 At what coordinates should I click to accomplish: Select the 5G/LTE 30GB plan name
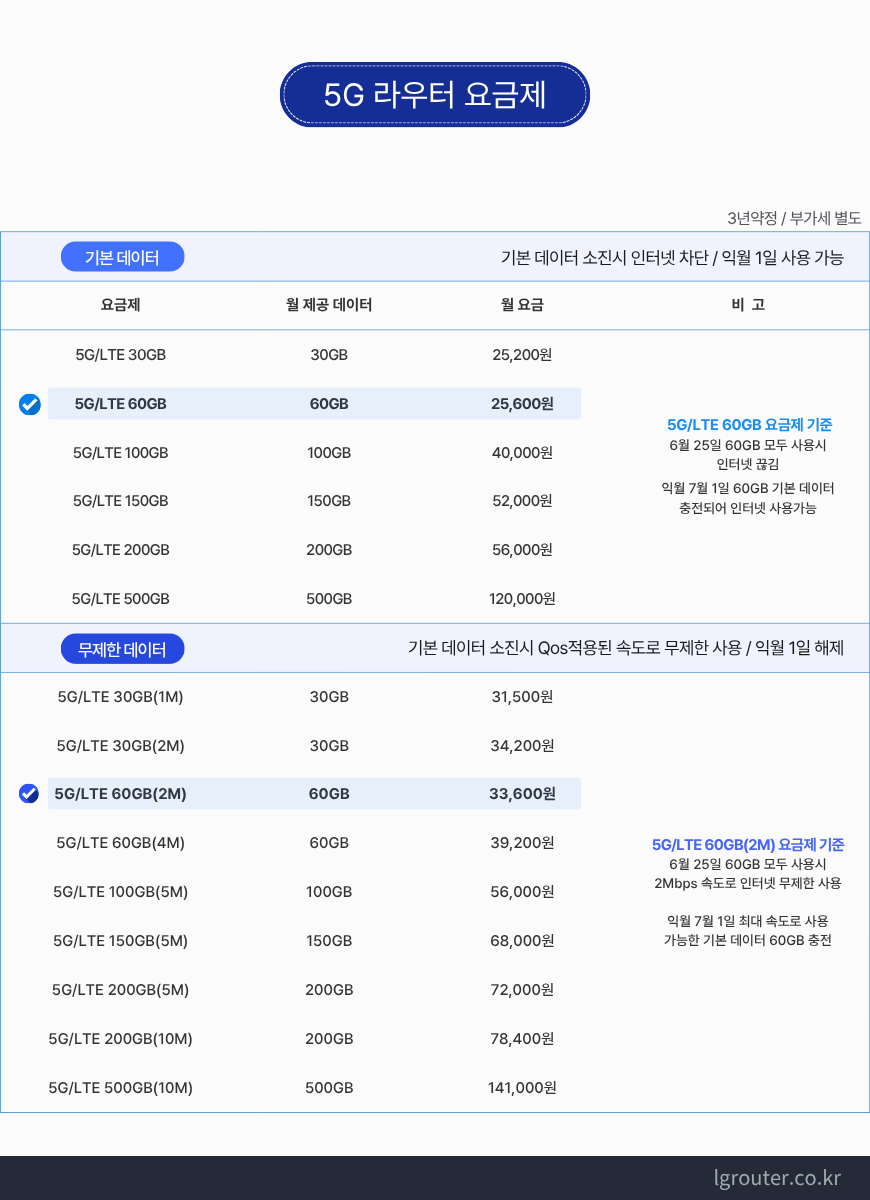pyautogui.click(x=120, y=355)
